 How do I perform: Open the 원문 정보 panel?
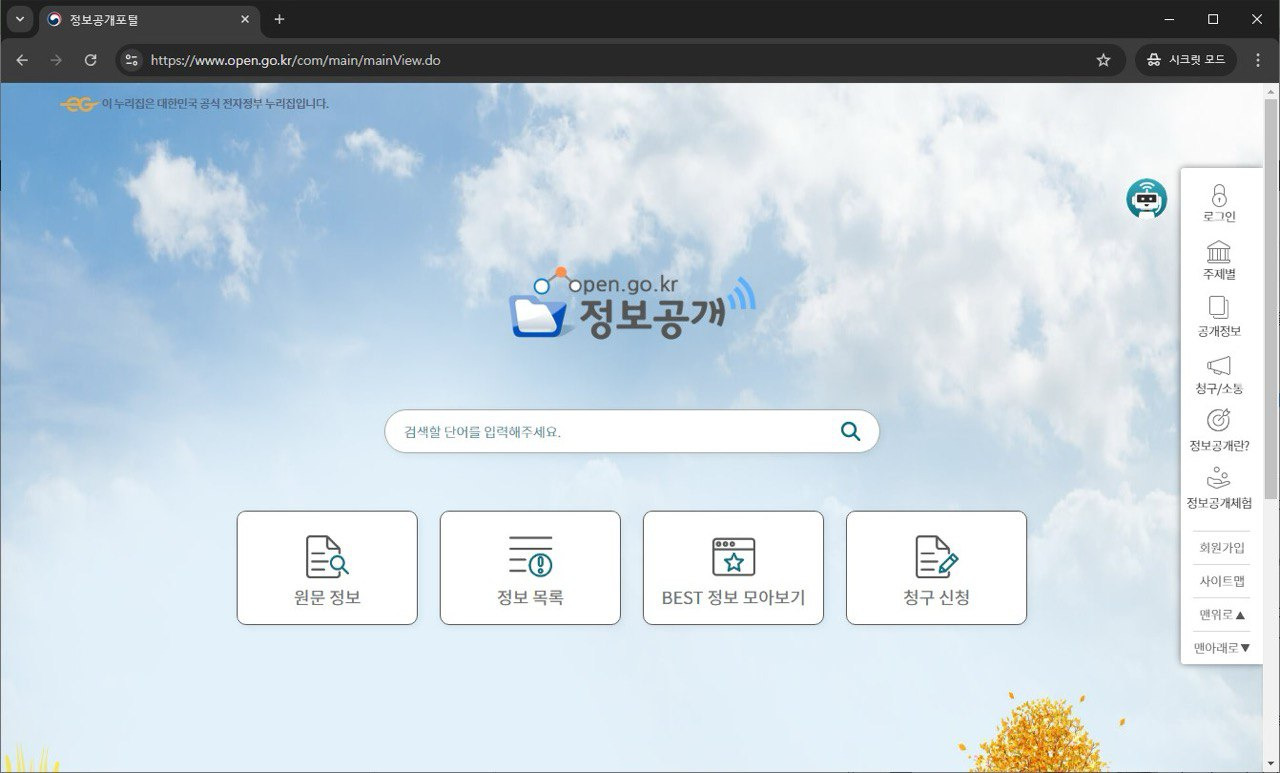[327, 567]
